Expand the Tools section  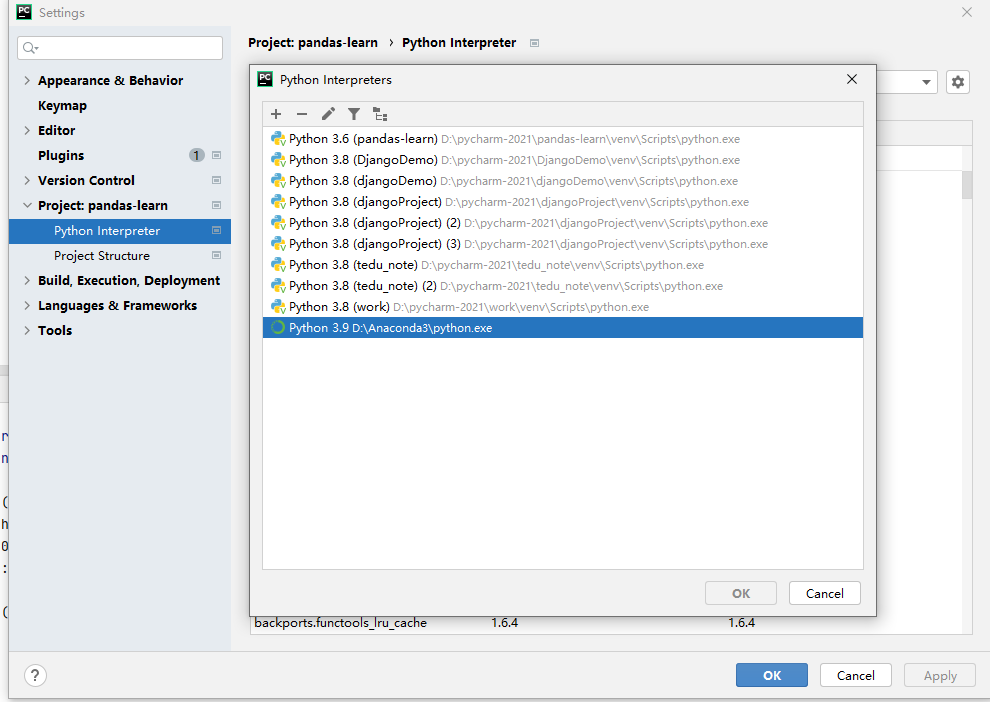(27, 330)
